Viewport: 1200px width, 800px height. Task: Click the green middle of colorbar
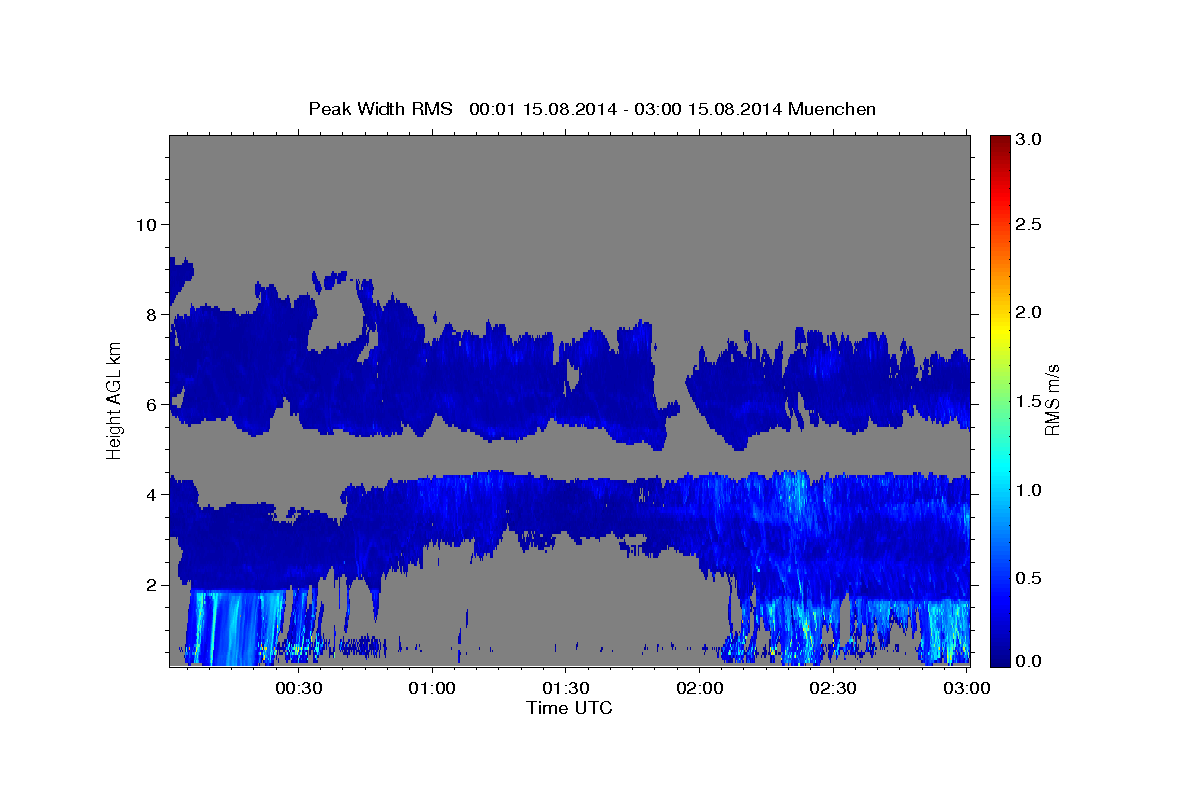click(1000, 400)
